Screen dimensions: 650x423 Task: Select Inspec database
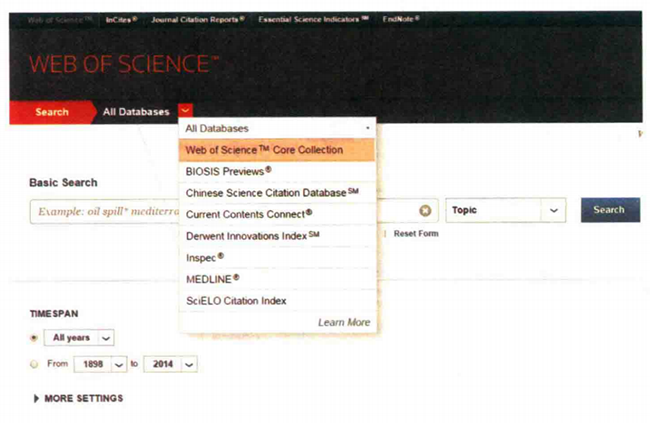point(277,258)
